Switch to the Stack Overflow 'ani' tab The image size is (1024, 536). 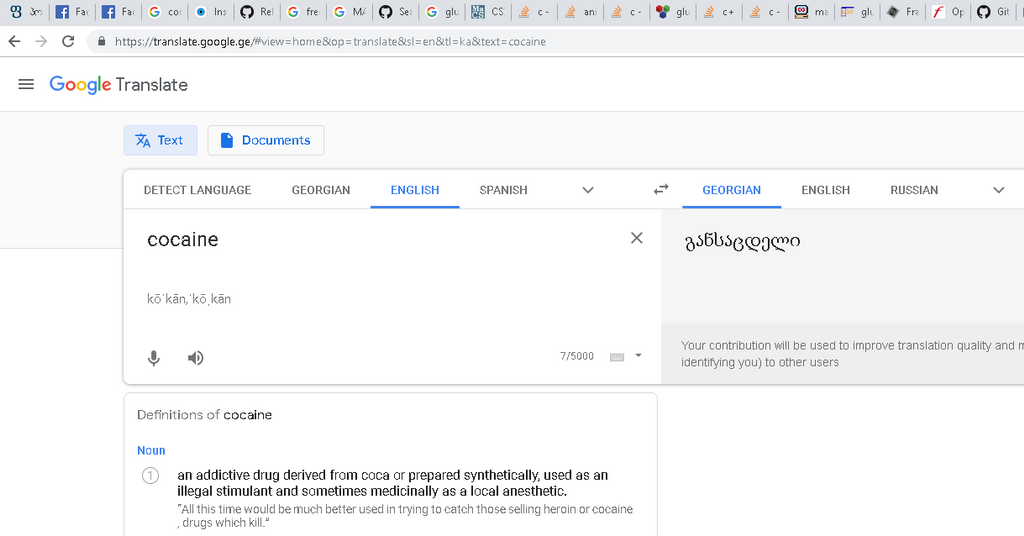581,12
